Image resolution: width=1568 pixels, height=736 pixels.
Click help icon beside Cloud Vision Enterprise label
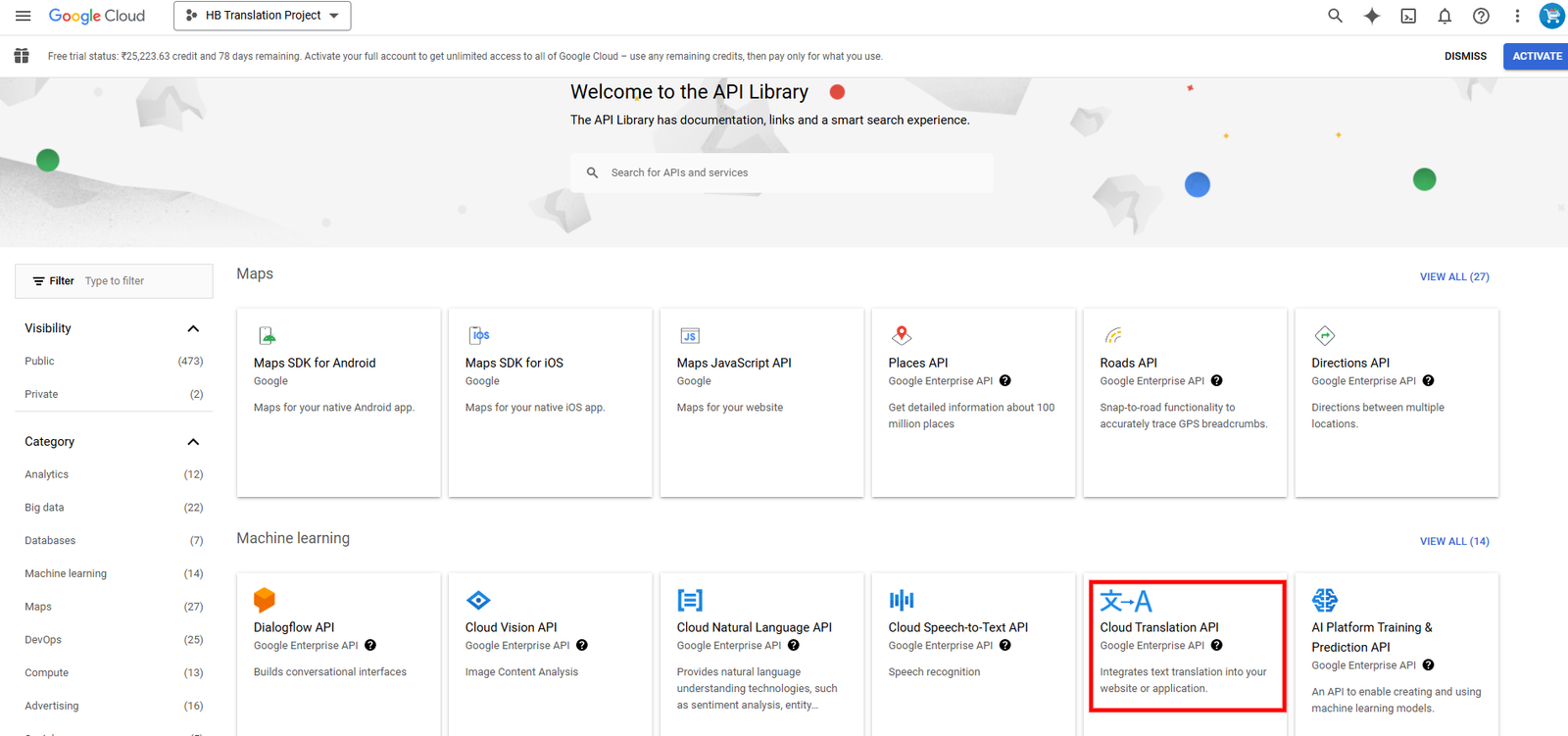(x=582, y=646)
